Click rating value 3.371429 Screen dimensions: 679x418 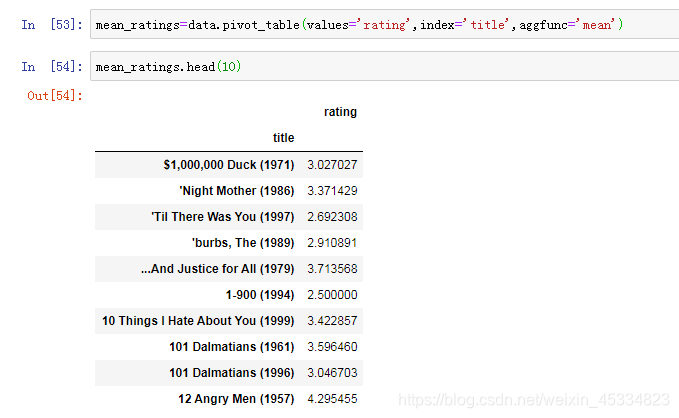pyautogui.click(x=332, y=191)
